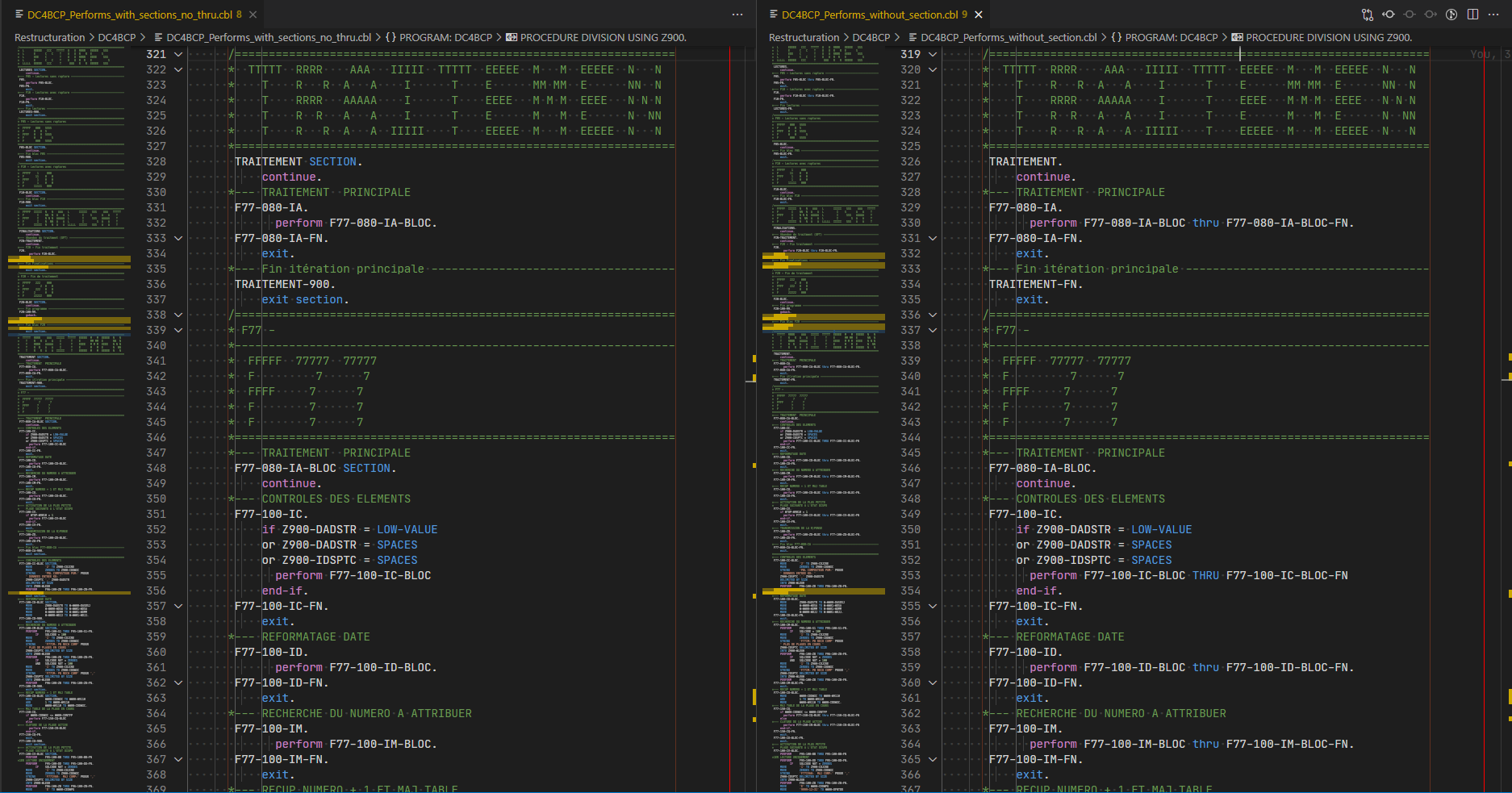
Task: Click the right editor minimap
Action: 824,419
